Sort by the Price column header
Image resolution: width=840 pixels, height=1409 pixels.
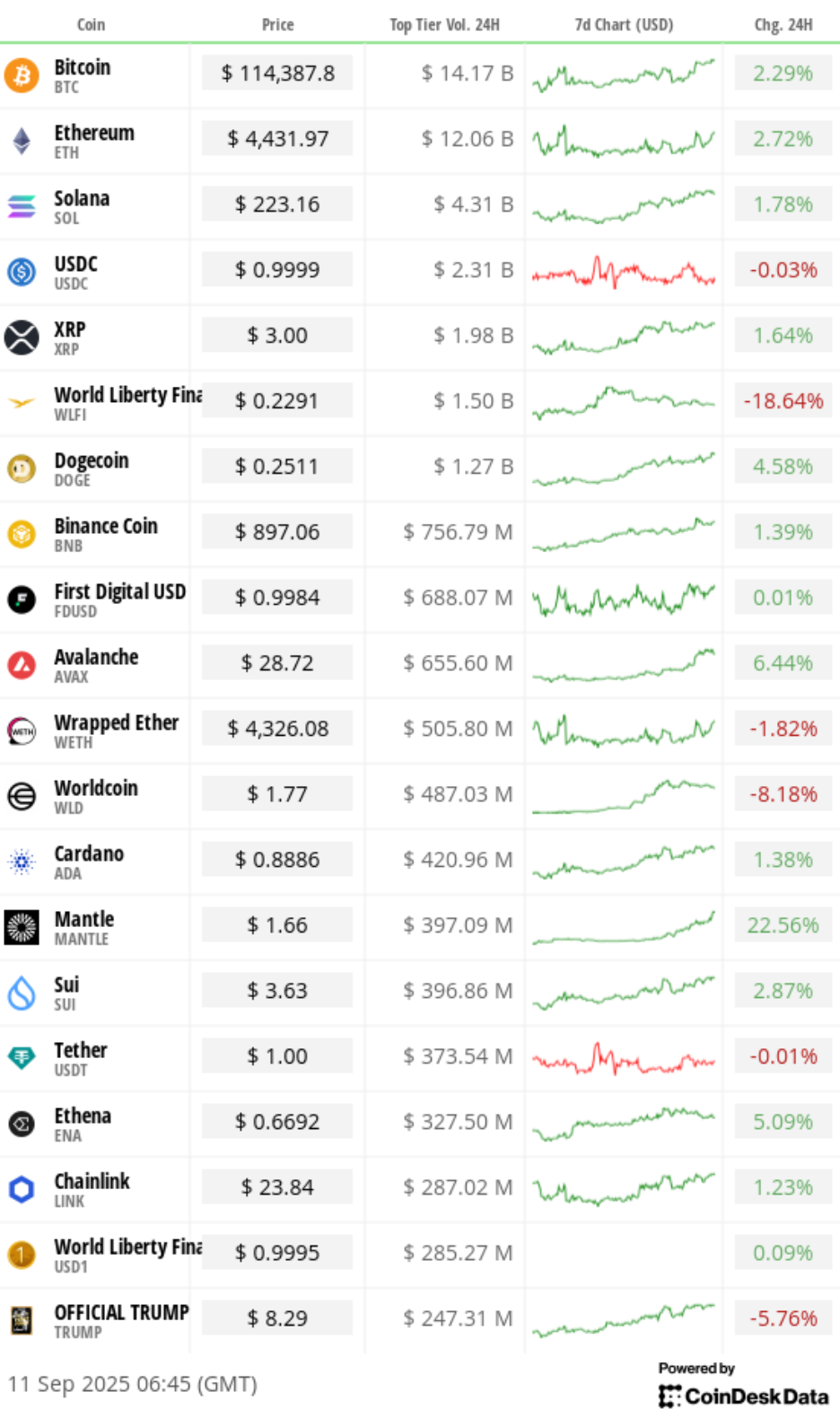click(x=277, y=24)
